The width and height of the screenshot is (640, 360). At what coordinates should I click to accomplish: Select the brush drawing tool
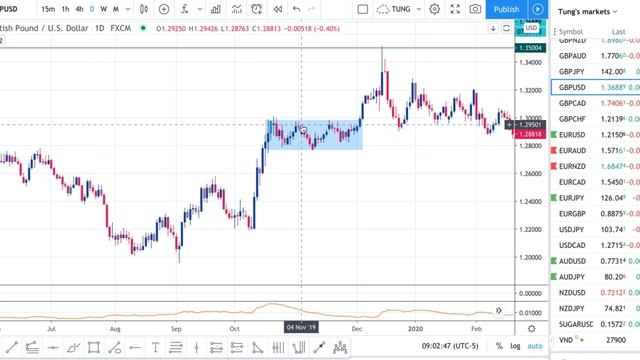(x=73, y=347)
